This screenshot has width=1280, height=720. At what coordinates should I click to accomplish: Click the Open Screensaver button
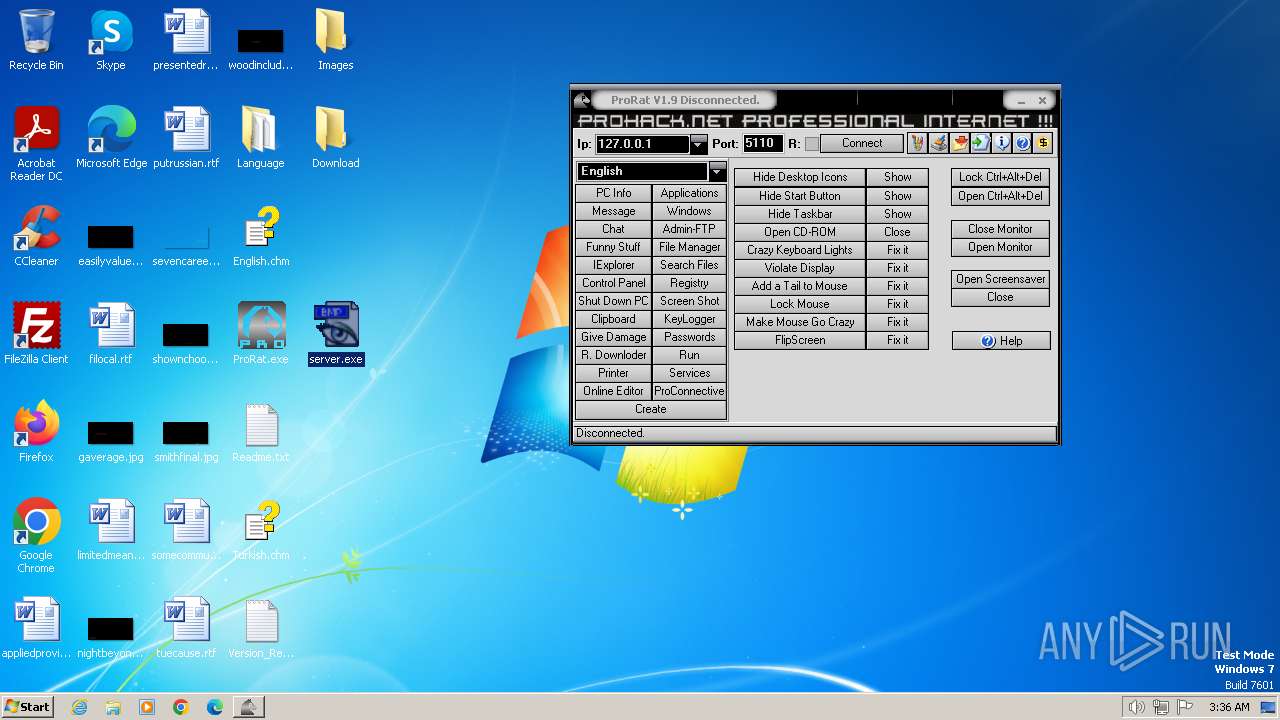pyautogui.click(x=1000, y=279)
